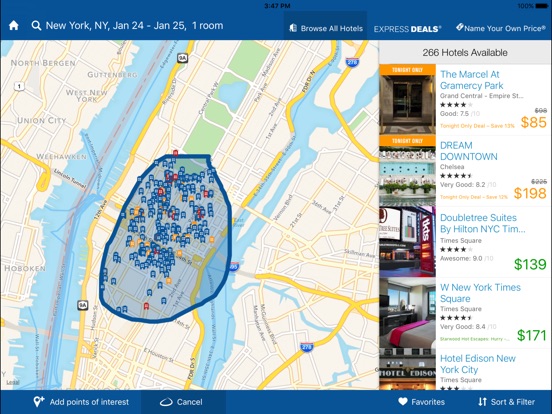Click the hotel building icon beside Browse All Hotels
The height and width of the screenshot is (414, 552).
[x=293, y=28]
